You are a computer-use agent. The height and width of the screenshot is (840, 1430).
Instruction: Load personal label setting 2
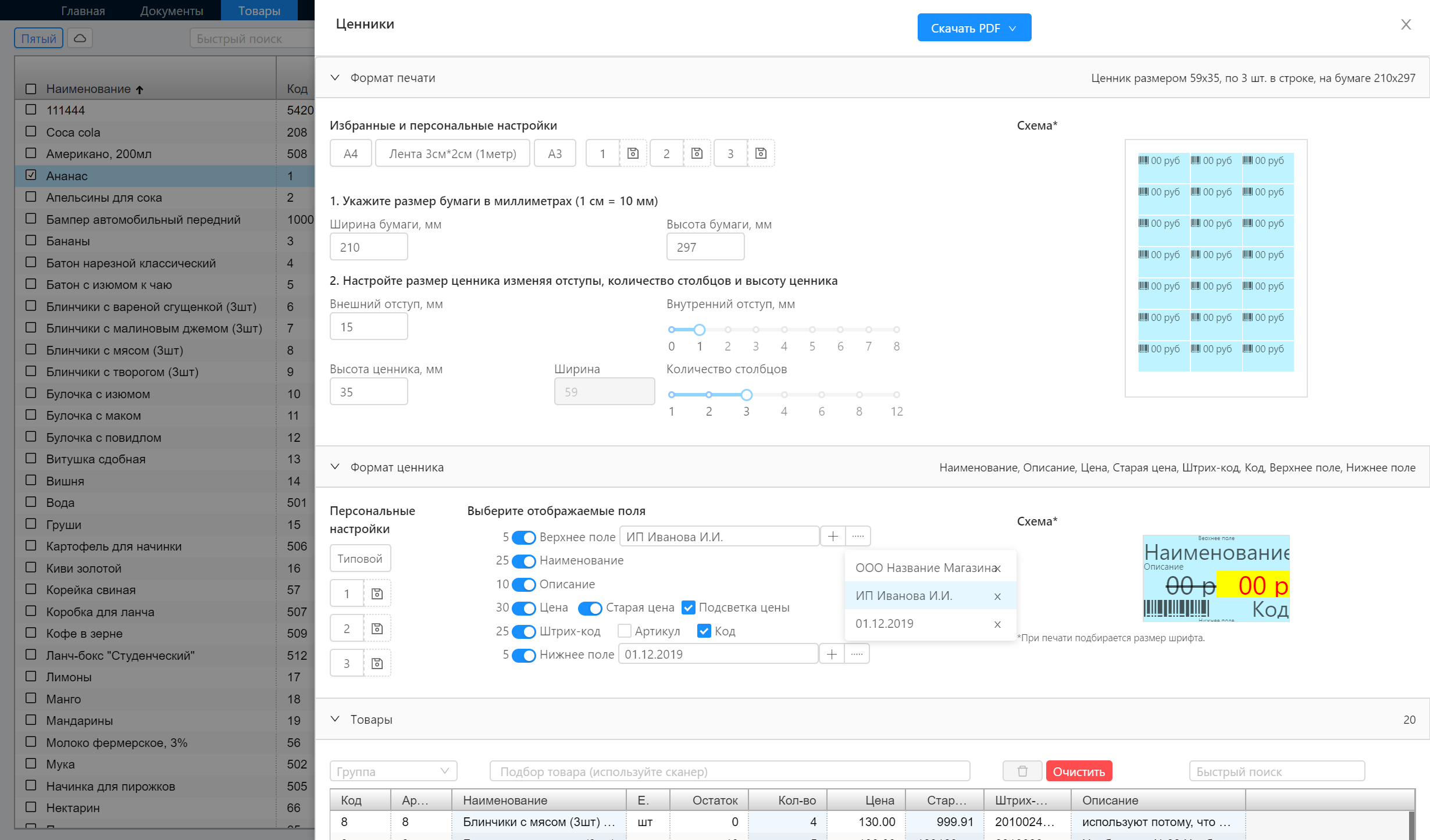pyautogui.click(x=347, y=628)
